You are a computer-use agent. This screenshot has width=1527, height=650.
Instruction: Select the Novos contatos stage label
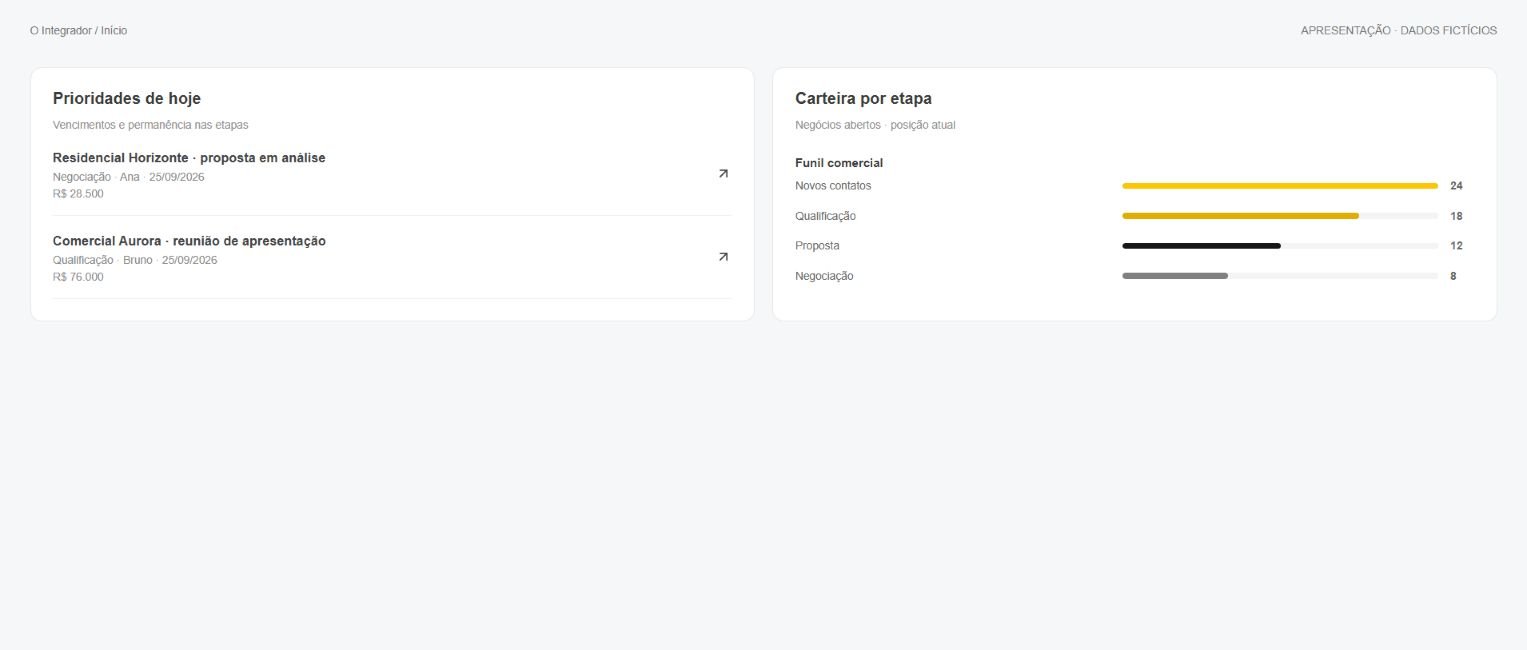tap(833, 186)
